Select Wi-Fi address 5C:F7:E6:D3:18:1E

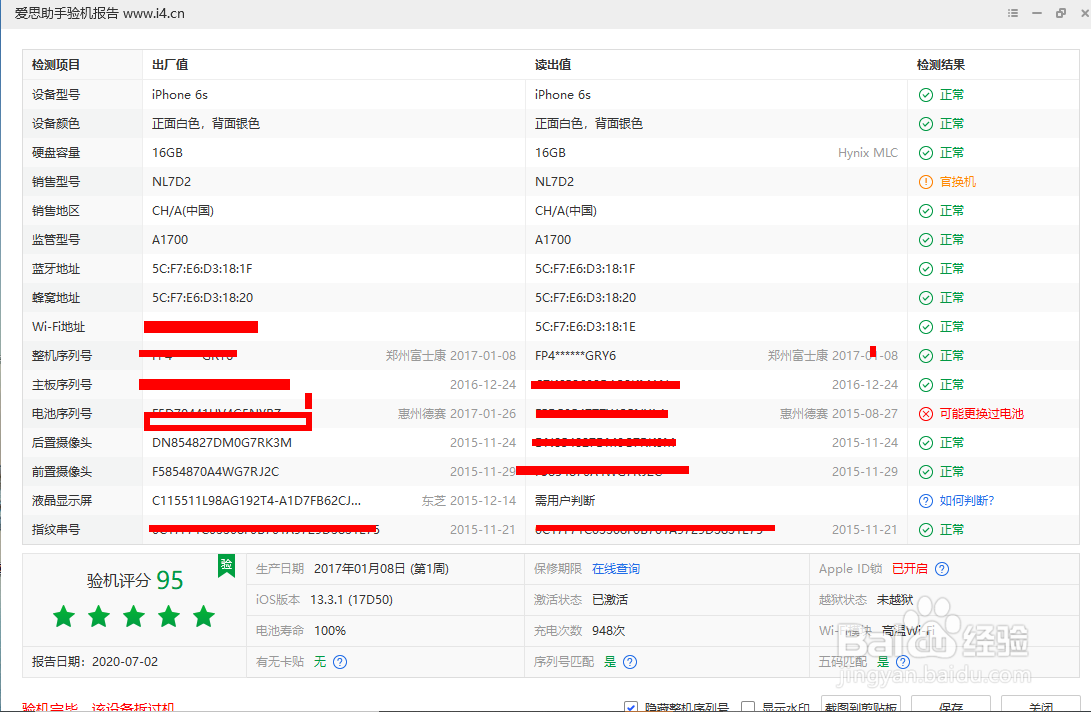click(584, 327)
